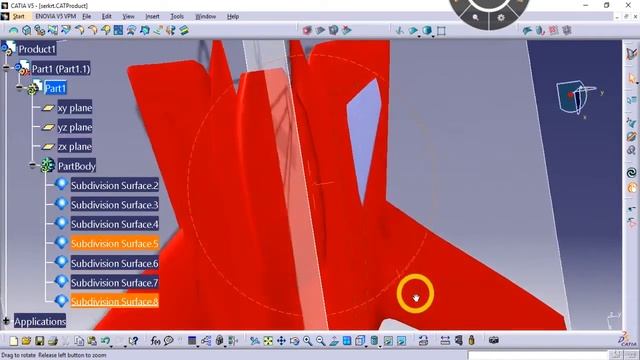Click the shading view mode cylinder icon
Viewport: 640px width, 360px height.
pyautogui.click(x=374, y=341)
